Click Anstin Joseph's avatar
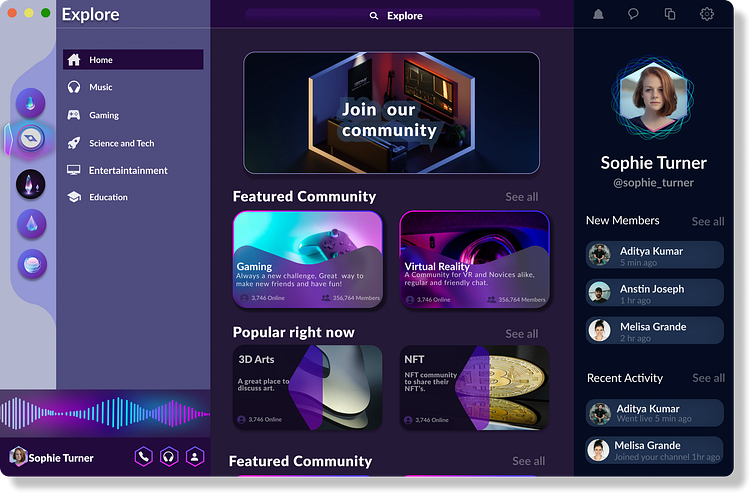Screen dimensions: 752x495 (x=599, y=293)
